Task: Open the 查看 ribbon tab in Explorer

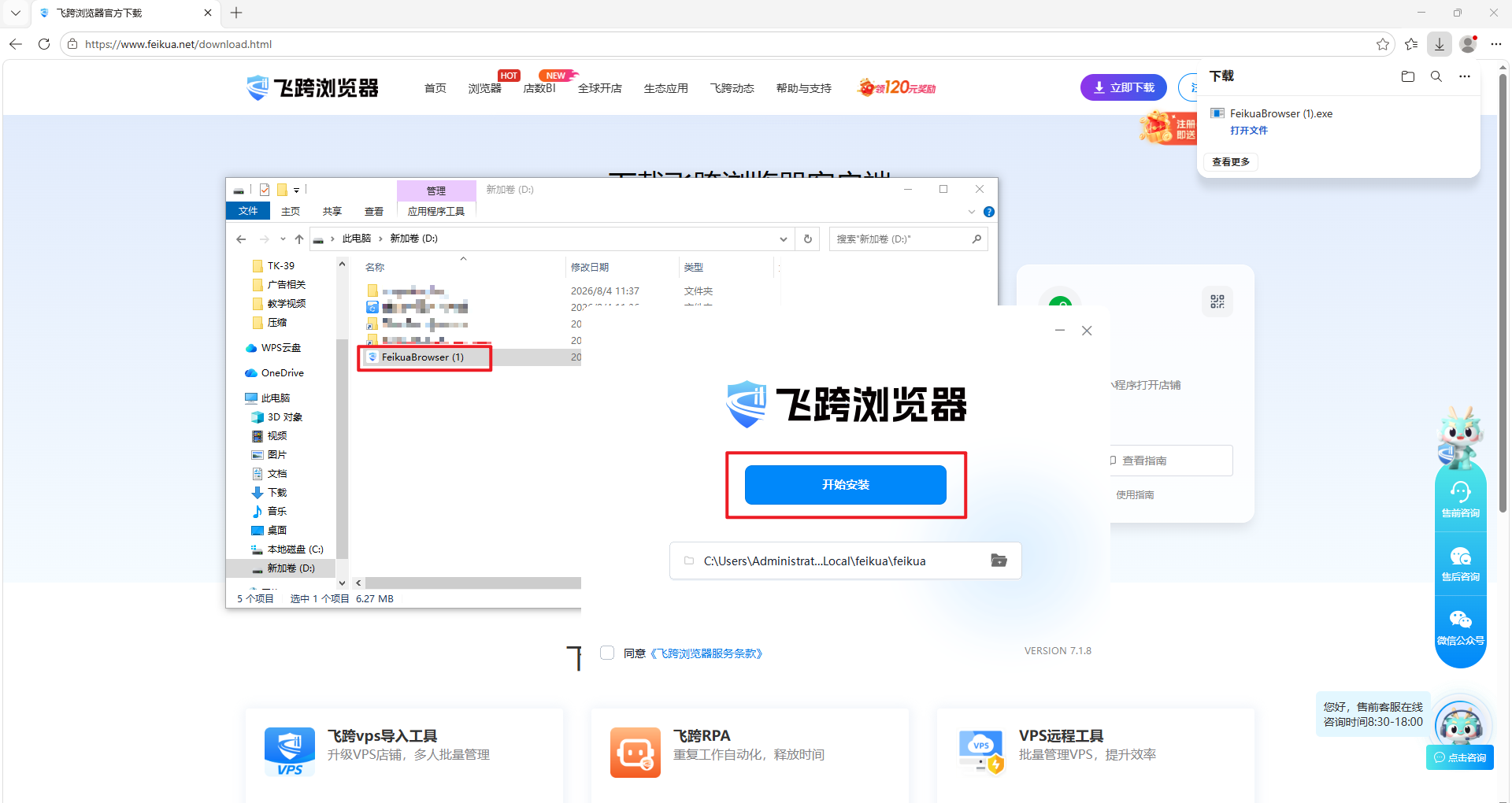Action: [x=374, y=211]
